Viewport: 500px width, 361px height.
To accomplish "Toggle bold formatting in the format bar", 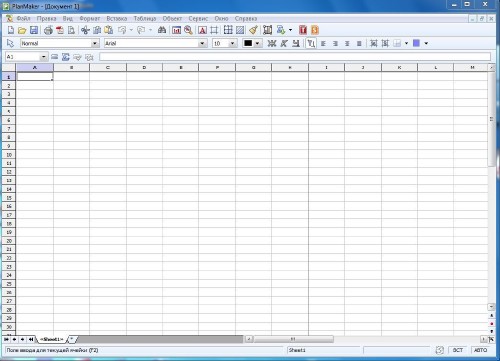I will point(272,43).
